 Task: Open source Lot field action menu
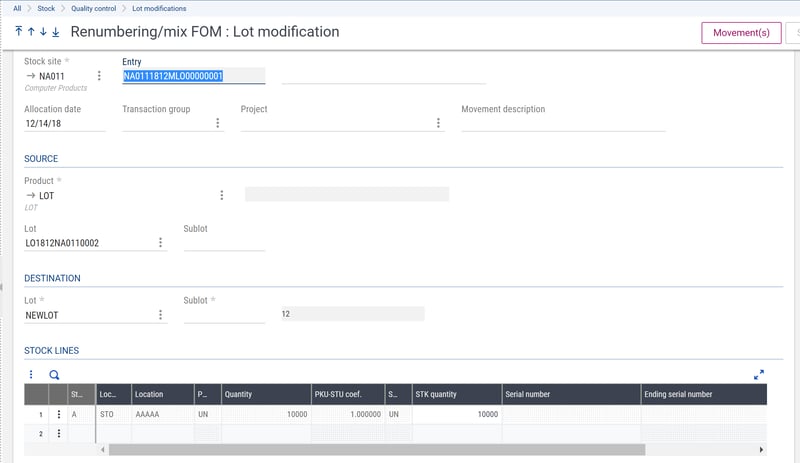tap(160, 243)
